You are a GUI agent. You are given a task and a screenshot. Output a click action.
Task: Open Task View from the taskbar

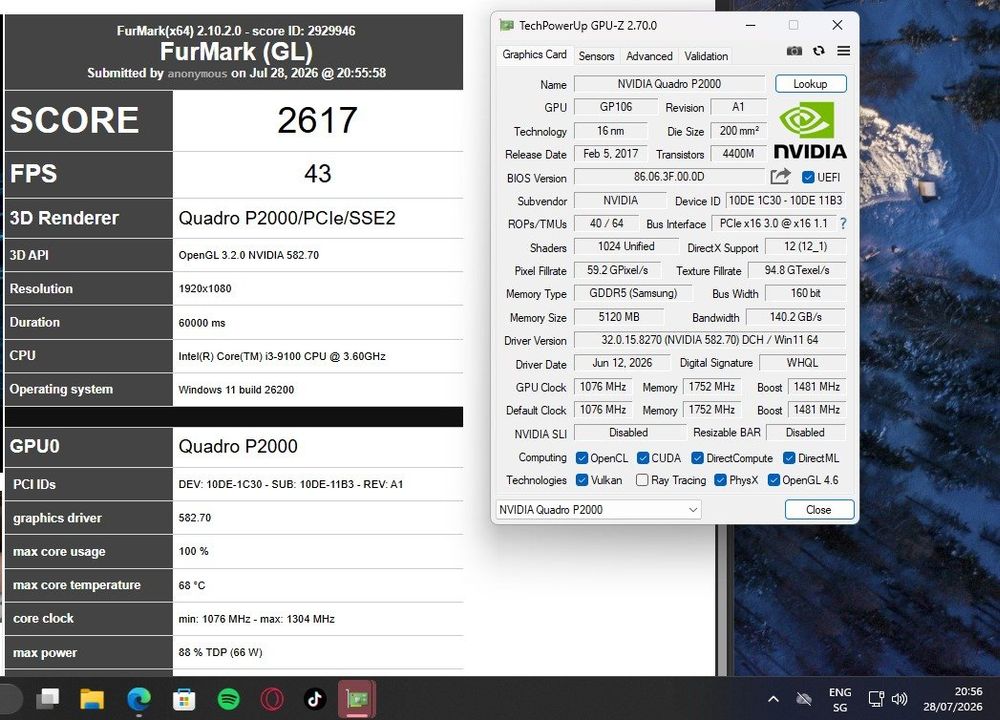pyautogui.click(x=48, y=699)
